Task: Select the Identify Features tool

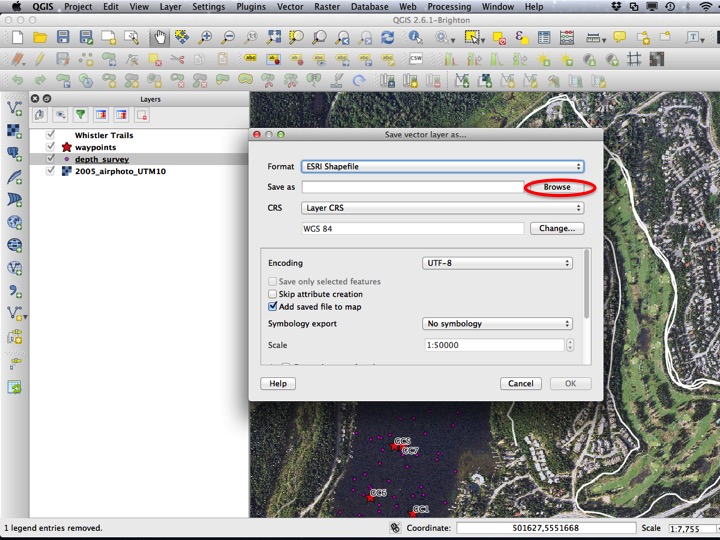Action: point(416,37)
